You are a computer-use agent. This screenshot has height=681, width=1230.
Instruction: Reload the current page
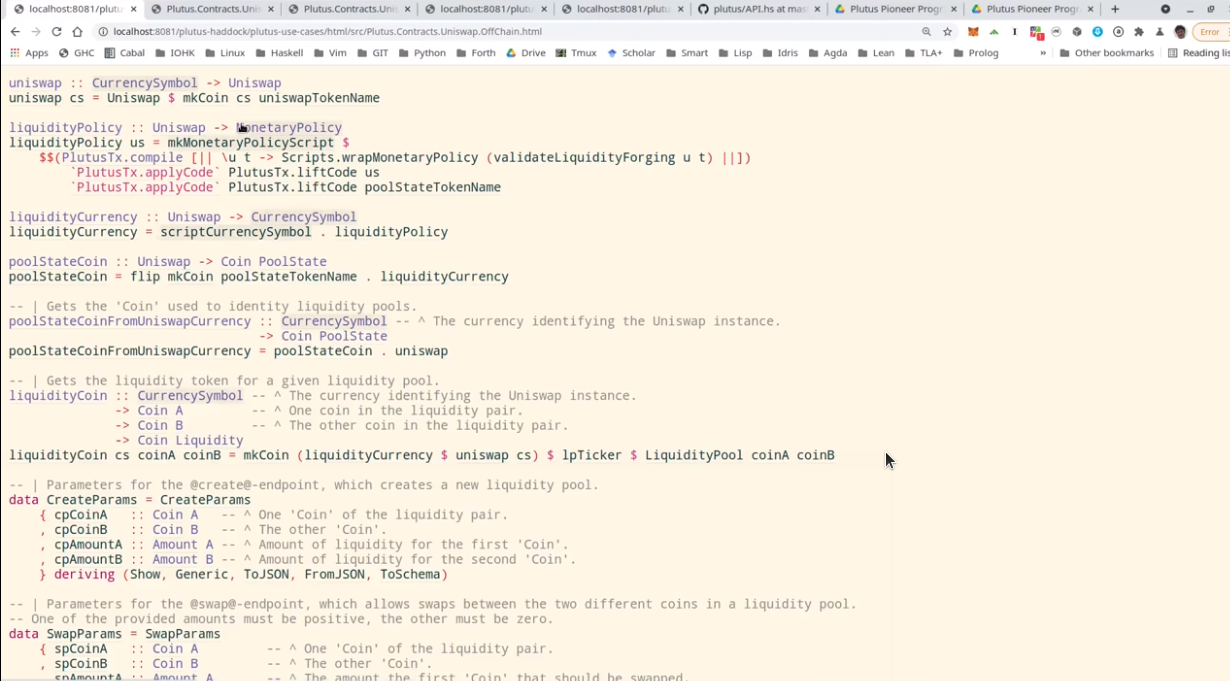[56, 32]
